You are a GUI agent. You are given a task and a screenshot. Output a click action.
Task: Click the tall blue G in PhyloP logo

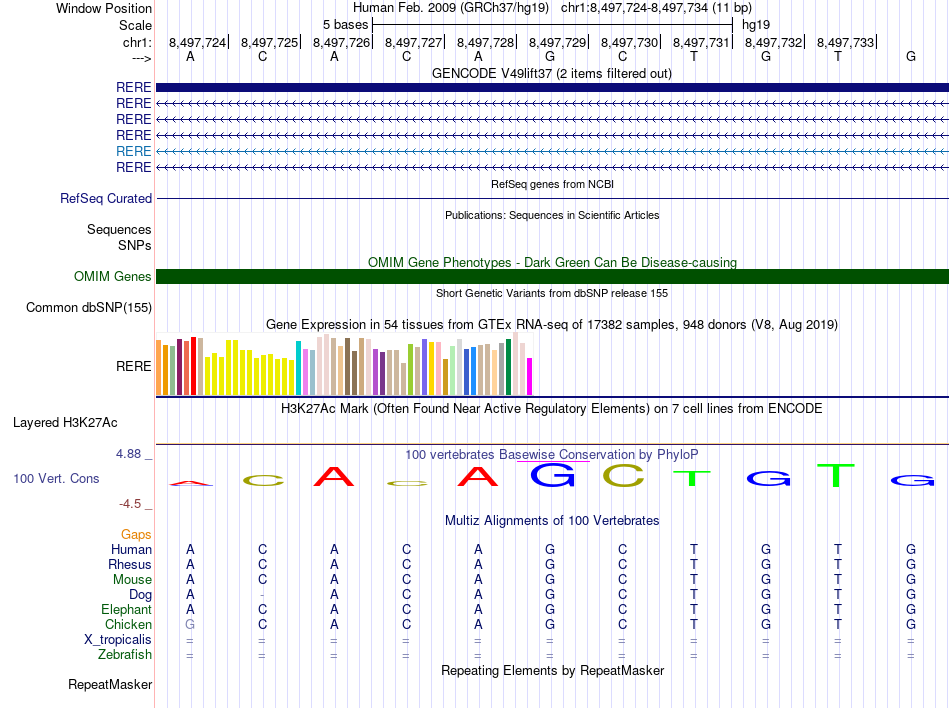[552, 475]
